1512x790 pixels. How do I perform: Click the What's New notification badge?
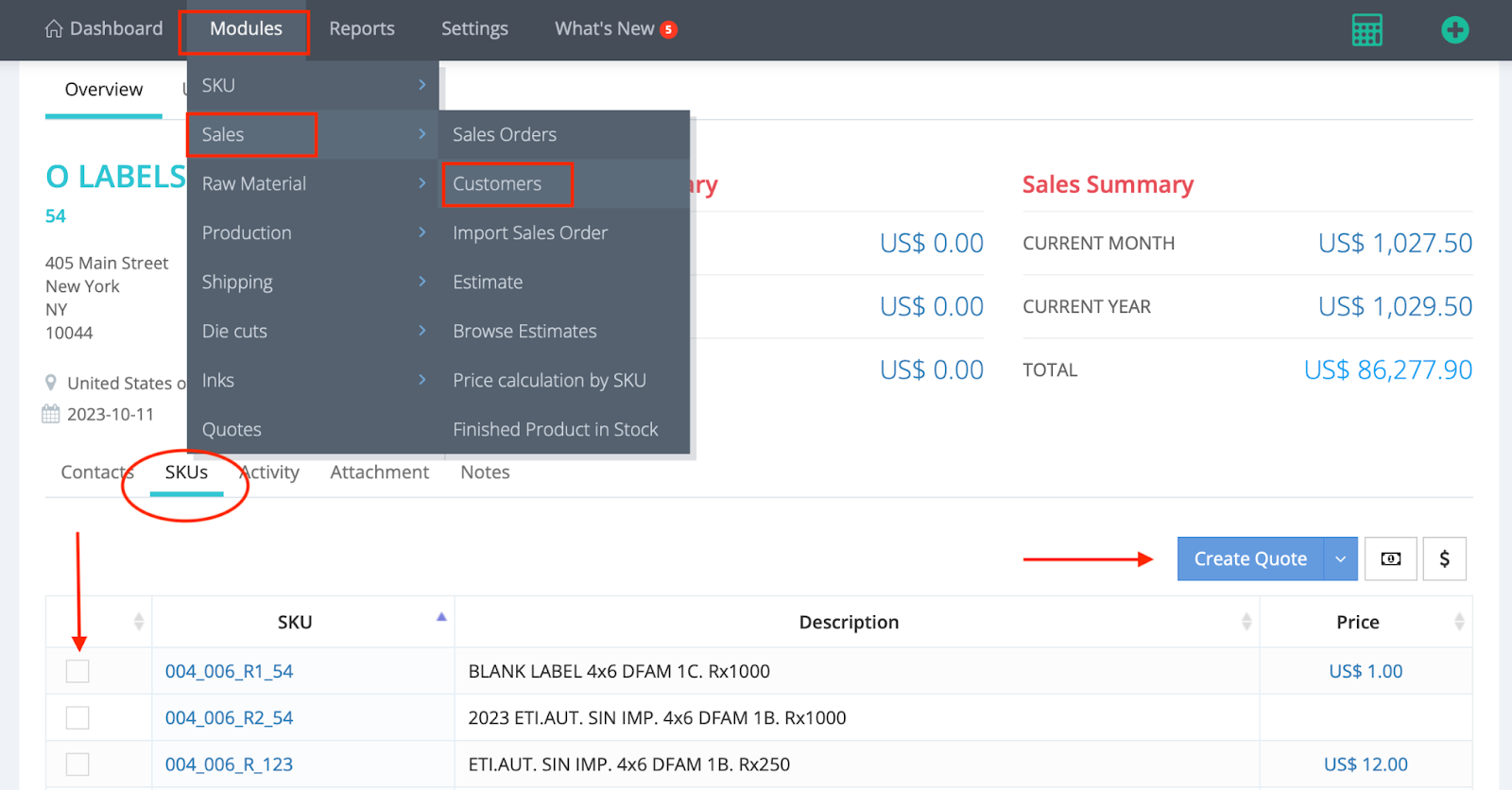pyautogui.click(x=668, y=29)
